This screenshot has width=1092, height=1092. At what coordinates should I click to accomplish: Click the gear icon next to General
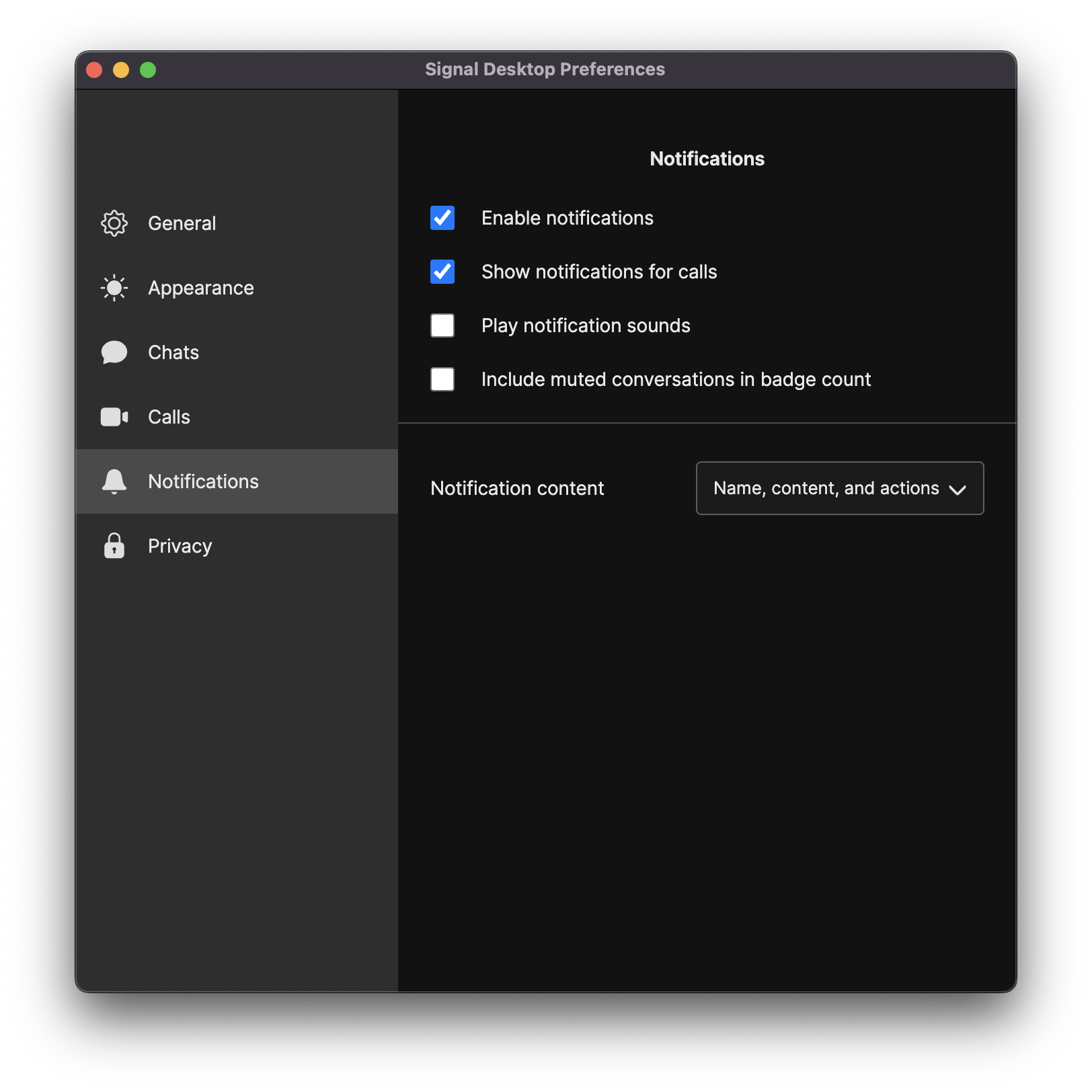114,223
